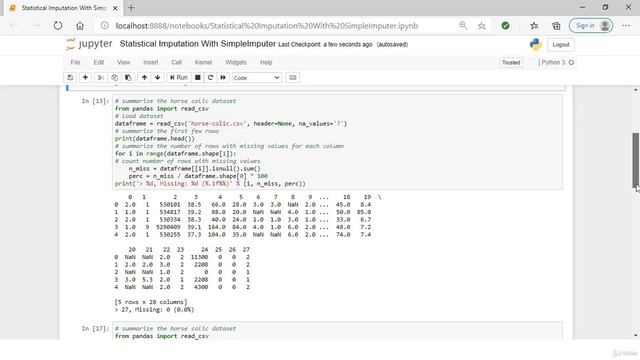Rename the notebook title Statistical Imputation With SimpleImputer

[x=198, y=44]
